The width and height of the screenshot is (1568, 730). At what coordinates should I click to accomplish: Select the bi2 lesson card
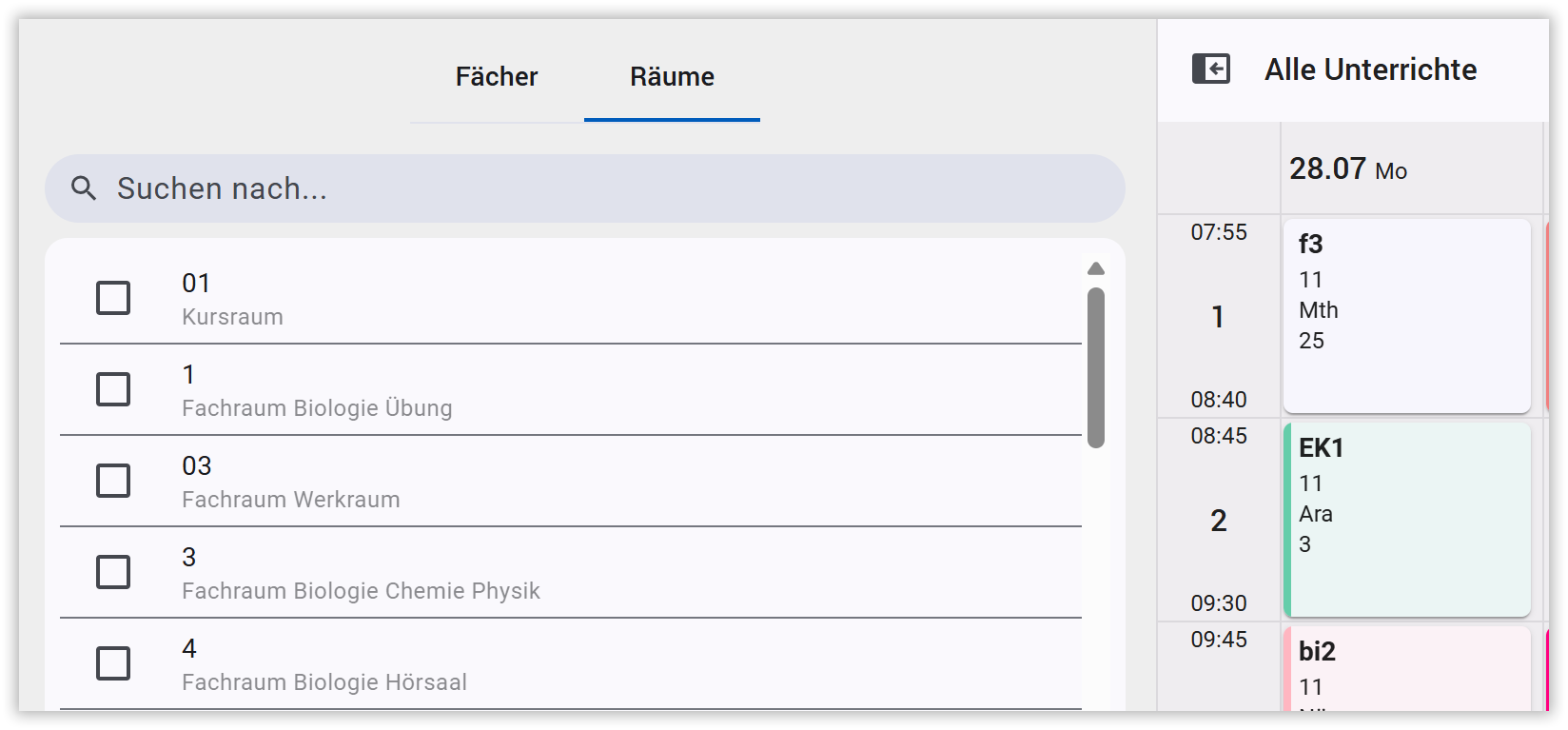point(1406,668)
